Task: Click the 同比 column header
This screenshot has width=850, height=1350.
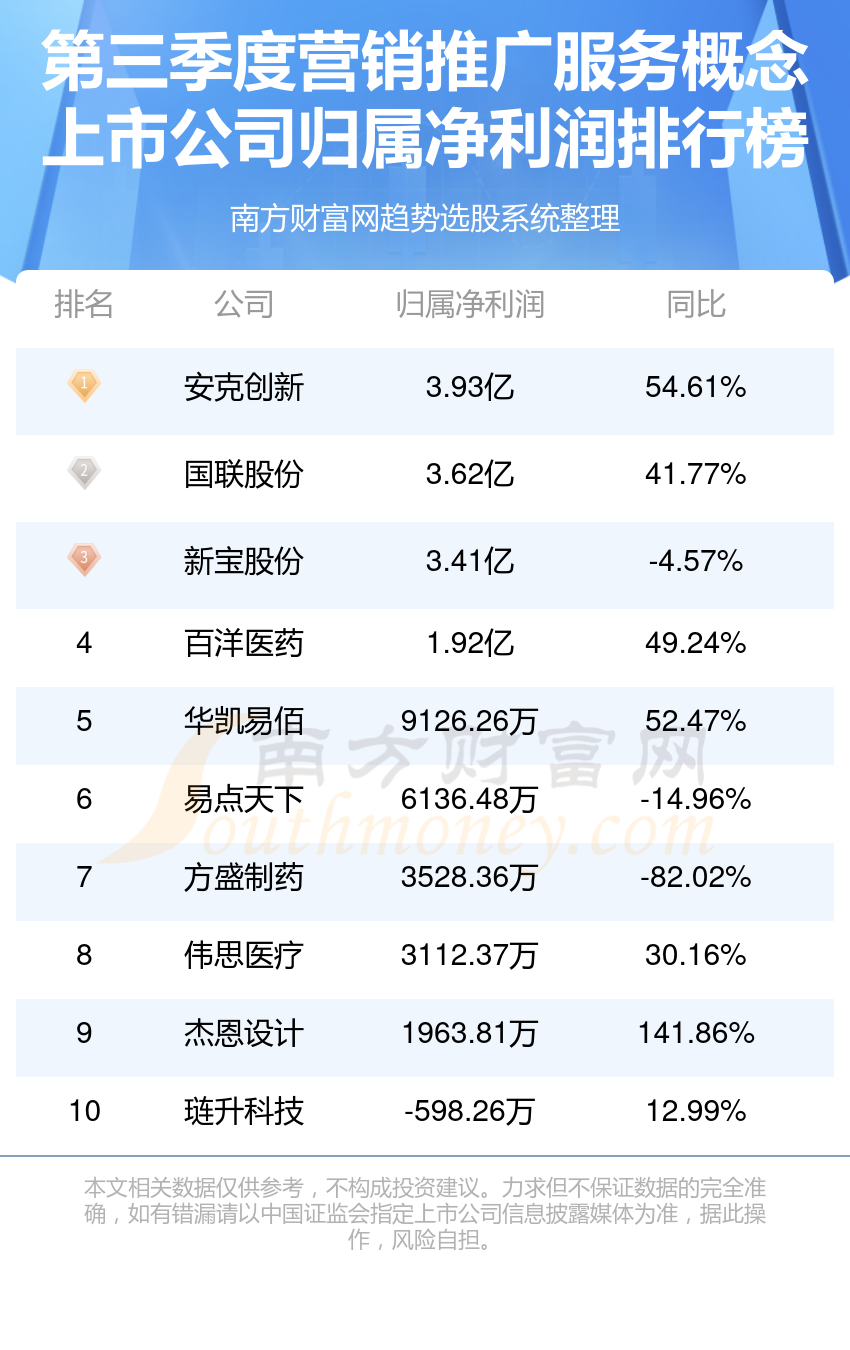Action: coord(696,304)
